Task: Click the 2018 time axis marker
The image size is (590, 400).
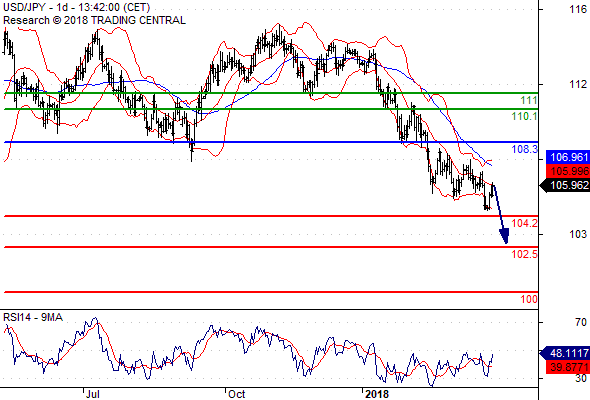Action: click(x=377, y=394)
